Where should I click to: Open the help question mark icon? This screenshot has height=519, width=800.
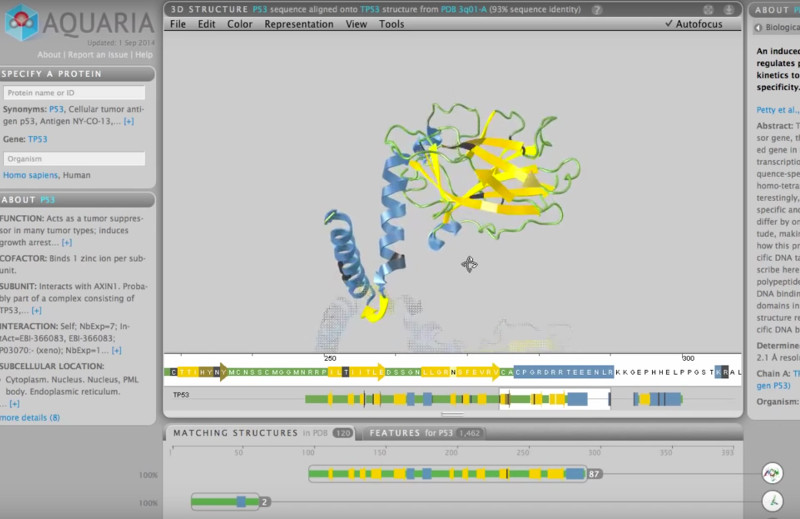(597, 9)
